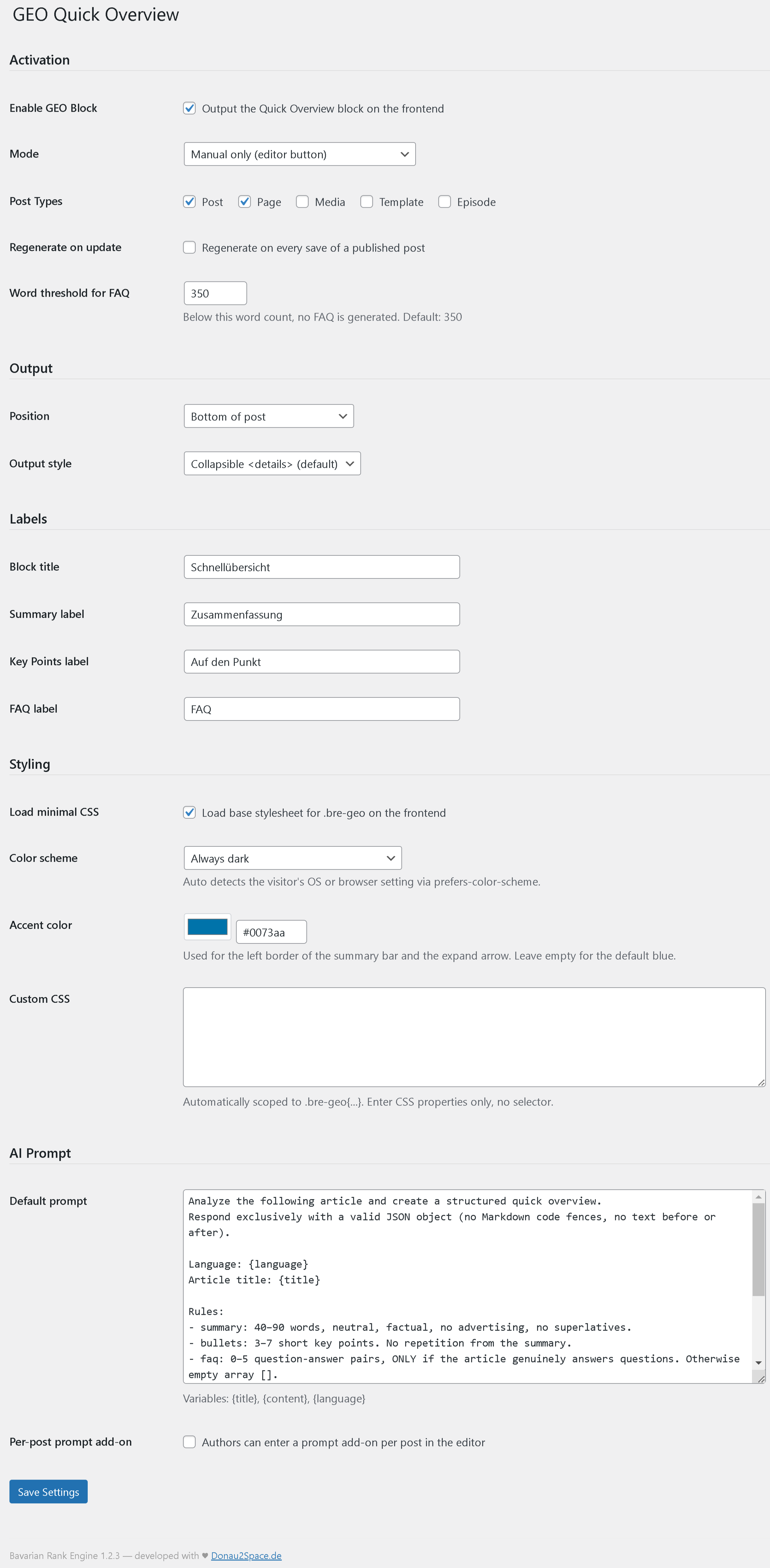Image resolution: width=770 pixels, height=1568 pixels.
Task: Enable the Media post type
Action: coord(303,201)
